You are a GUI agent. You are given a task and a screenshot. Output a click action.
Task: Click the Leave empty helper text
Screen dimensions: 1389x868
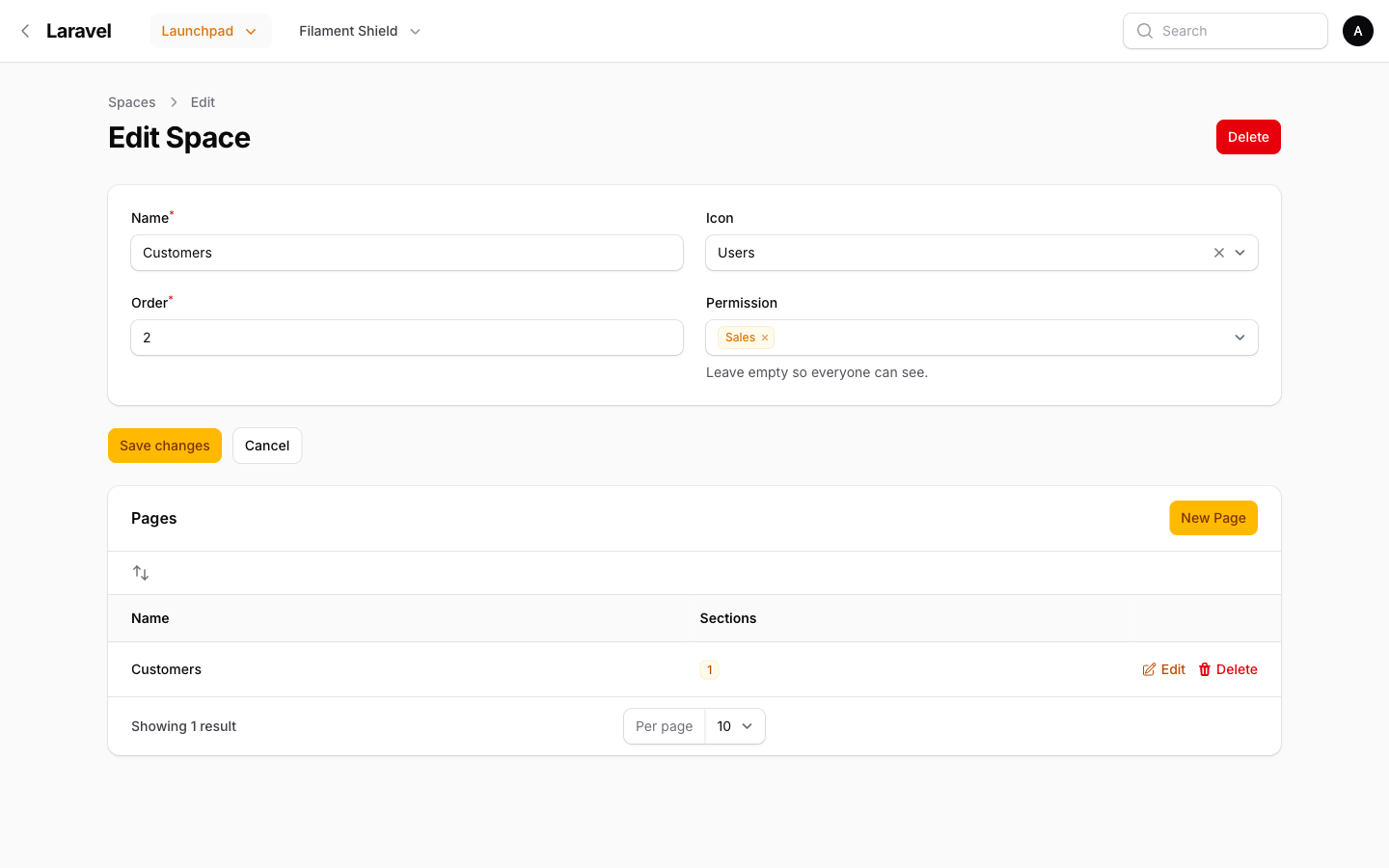[x=817, y=372]
